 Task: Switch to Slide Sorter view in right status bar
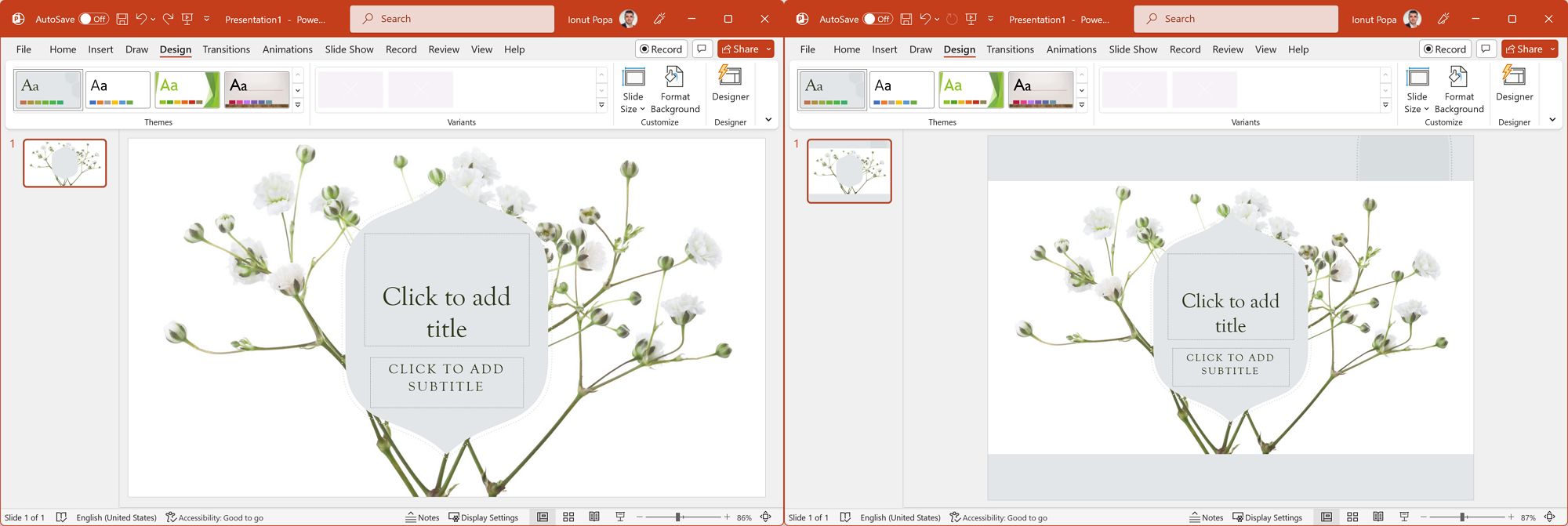[1352, 517]
